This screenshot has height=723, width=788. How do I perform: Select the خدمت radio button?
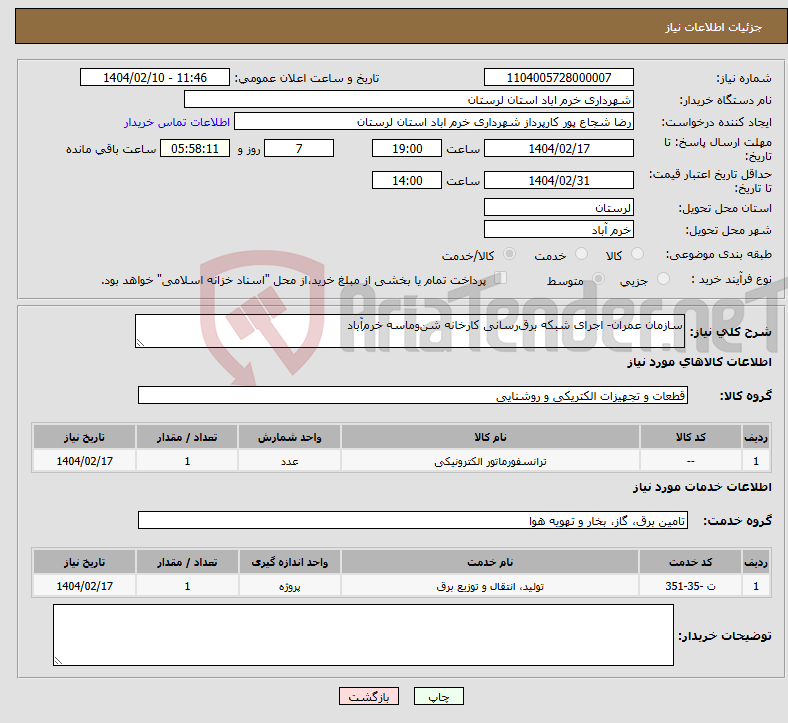pyautogui.click(x=581, y=254)
